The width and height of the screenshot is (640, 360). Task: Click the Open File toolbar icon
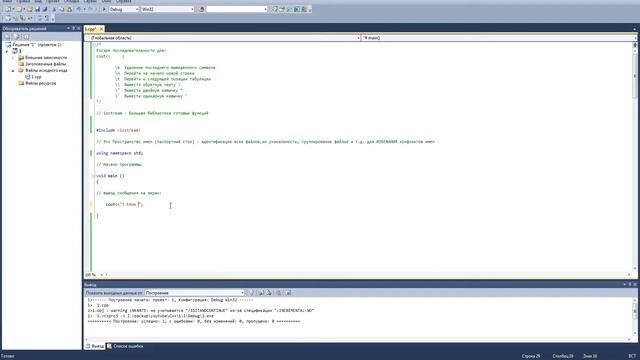coord(29,9)
